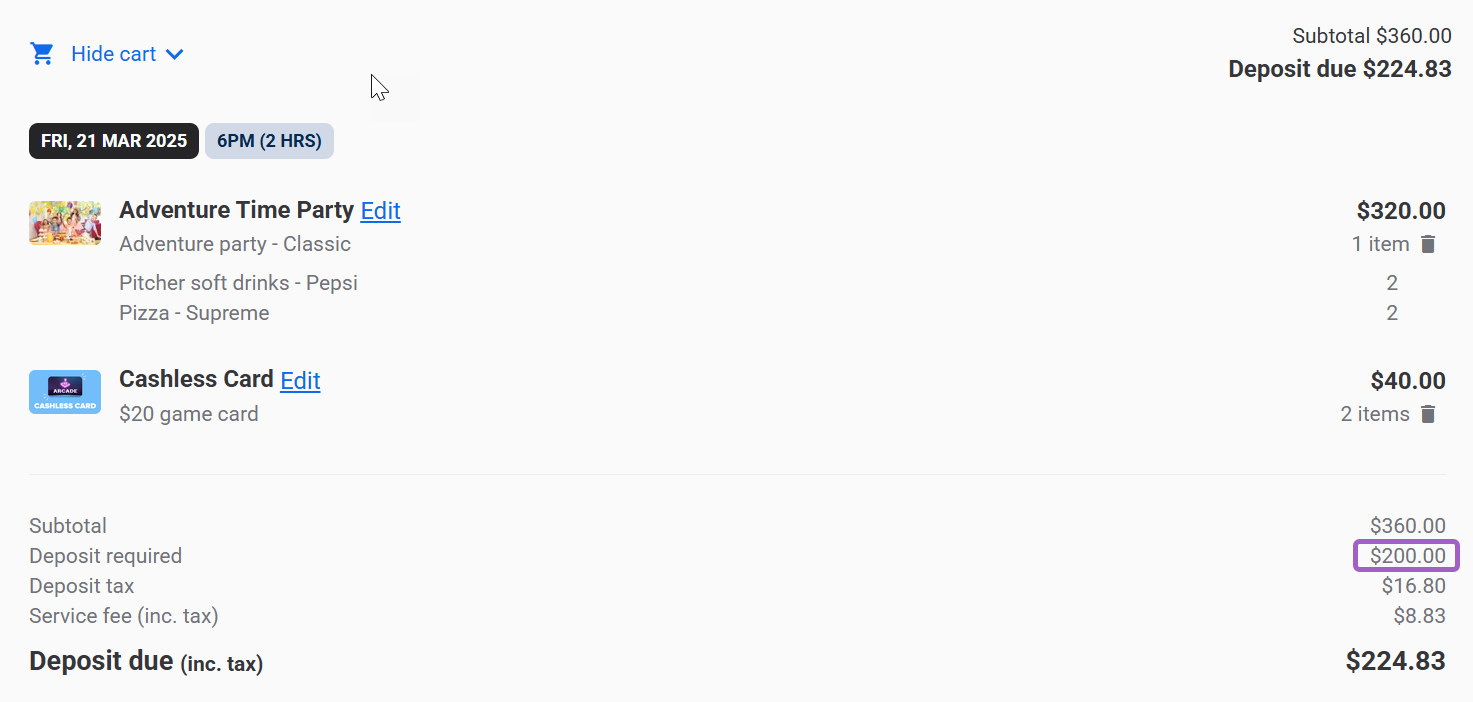
Task: Edit the Adventure Time Party booking
Action: point(381,211)
